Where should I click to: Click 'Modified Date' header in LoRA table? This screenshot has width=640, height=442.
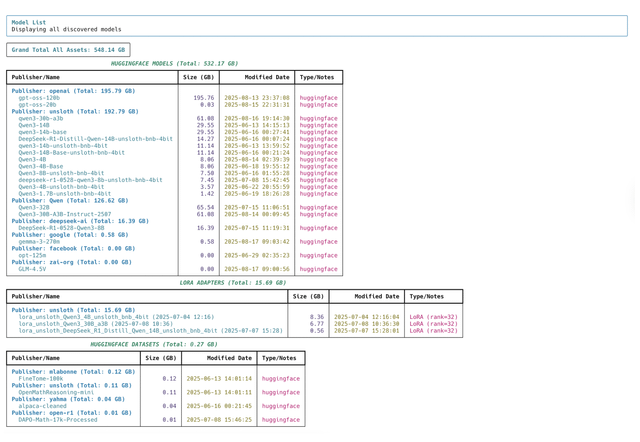click(377, 297)
